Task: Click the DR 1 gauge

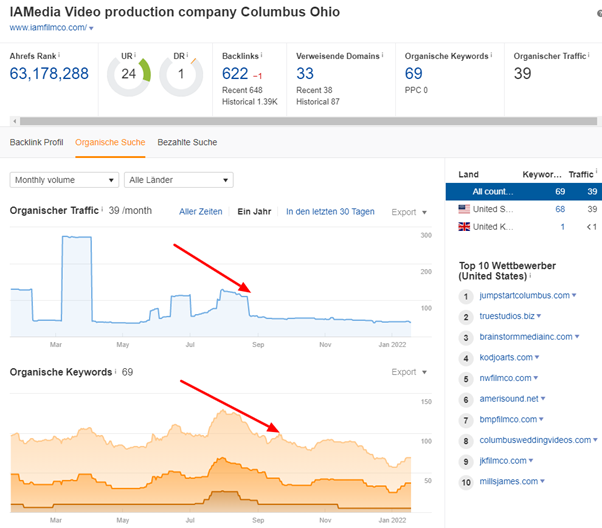Action: click(181, 76)
